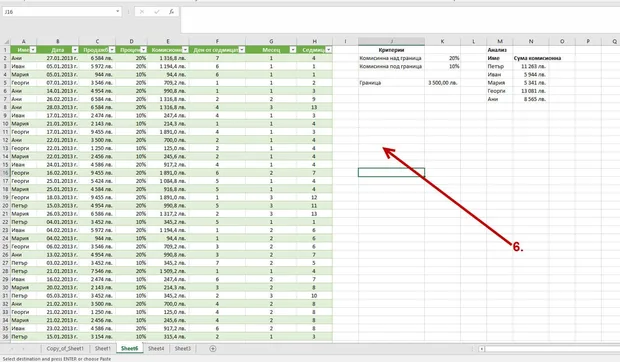The width and height of the screenshot is (620, 362).
Task: Open the filter dropdown for Име column
Action: 33,50
